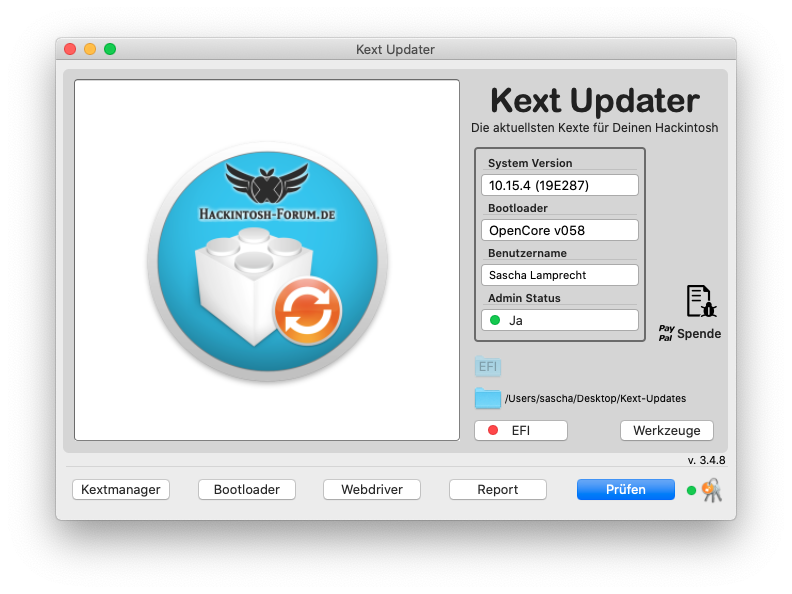Click the /Users/sascha/Desktop/Kext-Updates path text
792x594 pixels.
point(596,399)
